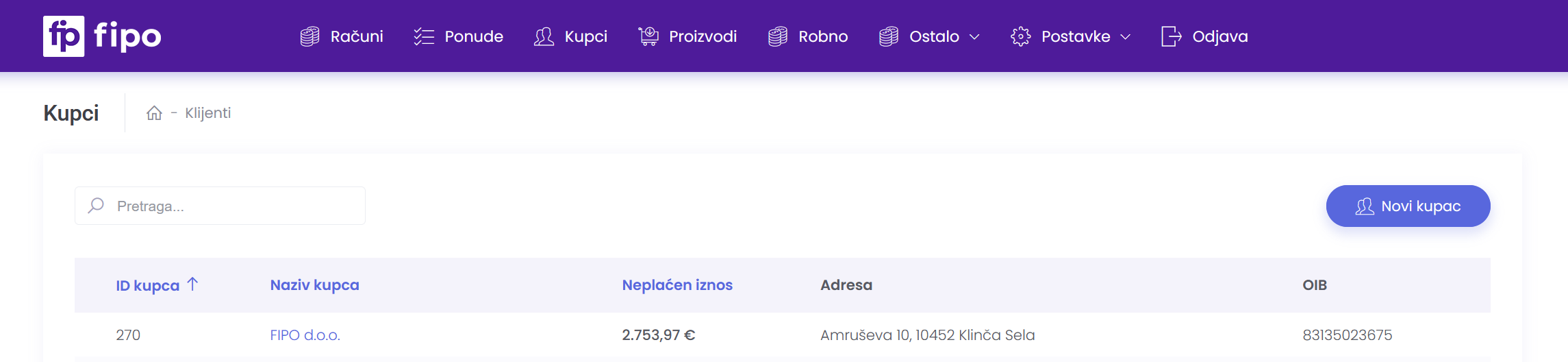Open the Ponude menu item
The width and height of the screenshot is (1568, 362).
point(474,36)
